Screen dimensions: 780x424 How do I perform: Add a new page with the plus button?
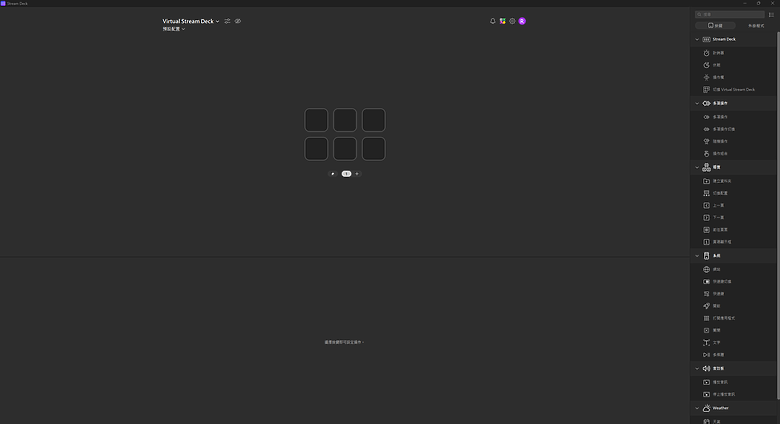[357, 174]
